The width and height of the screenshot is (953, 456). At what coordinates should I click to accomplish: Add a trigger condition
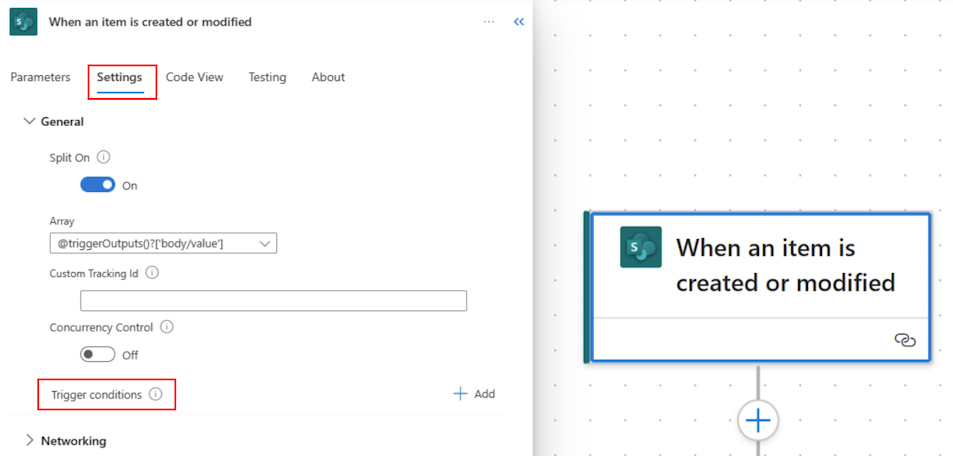(474, 394)
